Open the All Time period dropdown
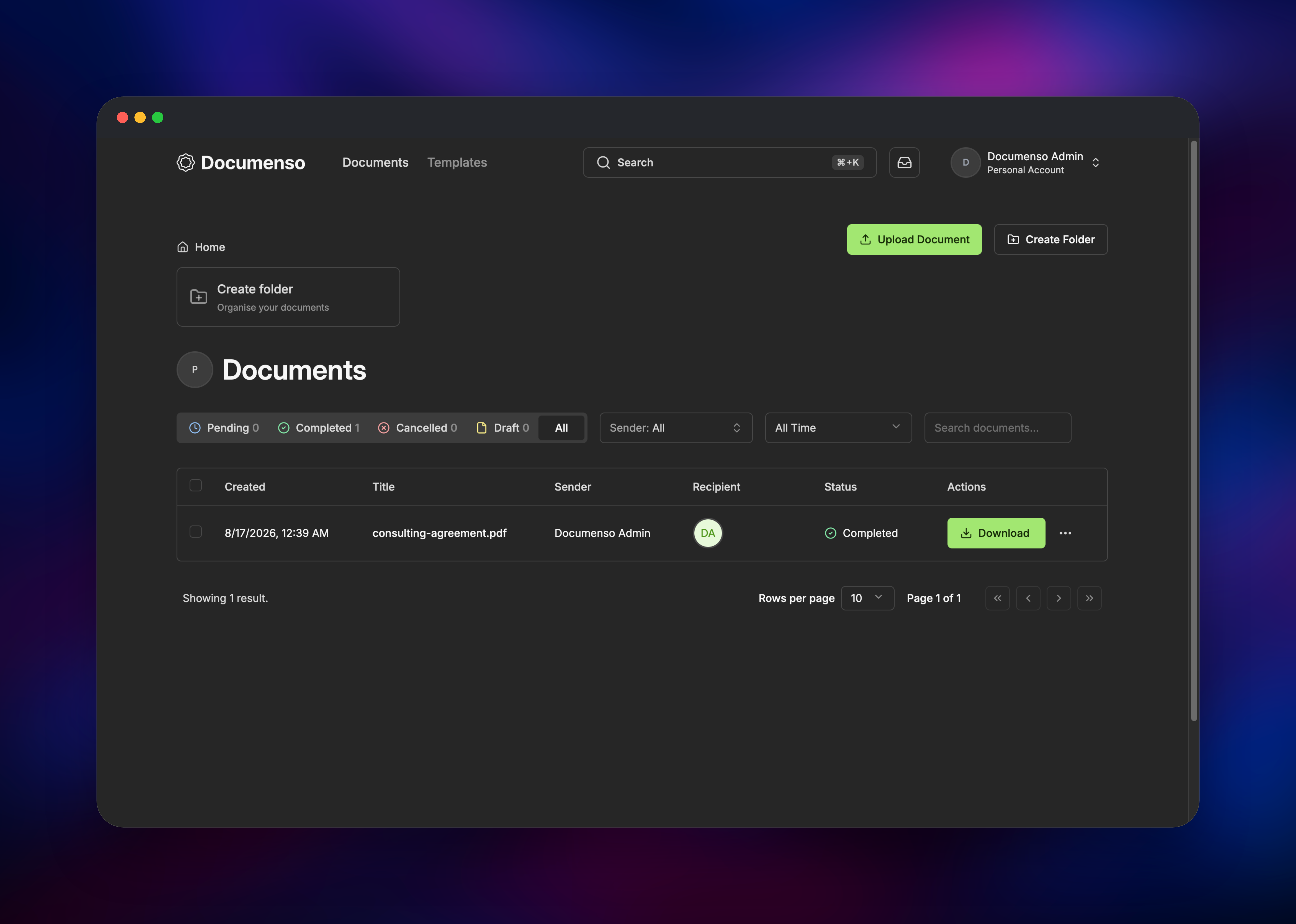 pos(838,428)
